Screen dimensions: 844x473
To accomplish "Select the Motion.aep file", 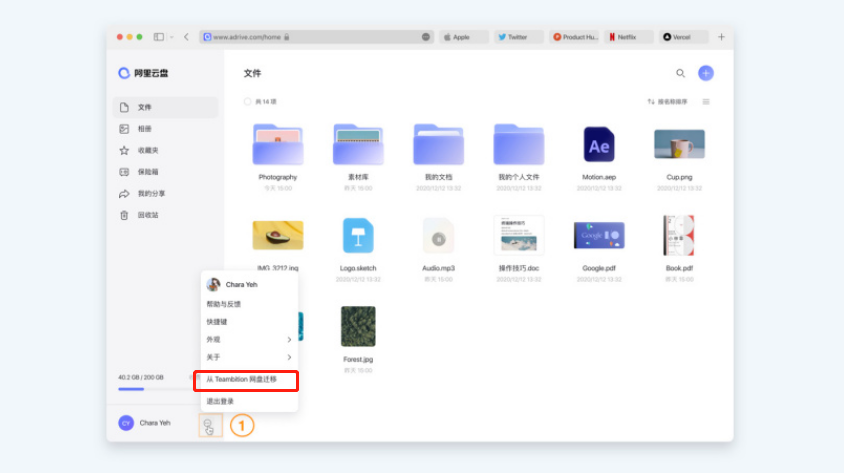I will pos(599,145).
